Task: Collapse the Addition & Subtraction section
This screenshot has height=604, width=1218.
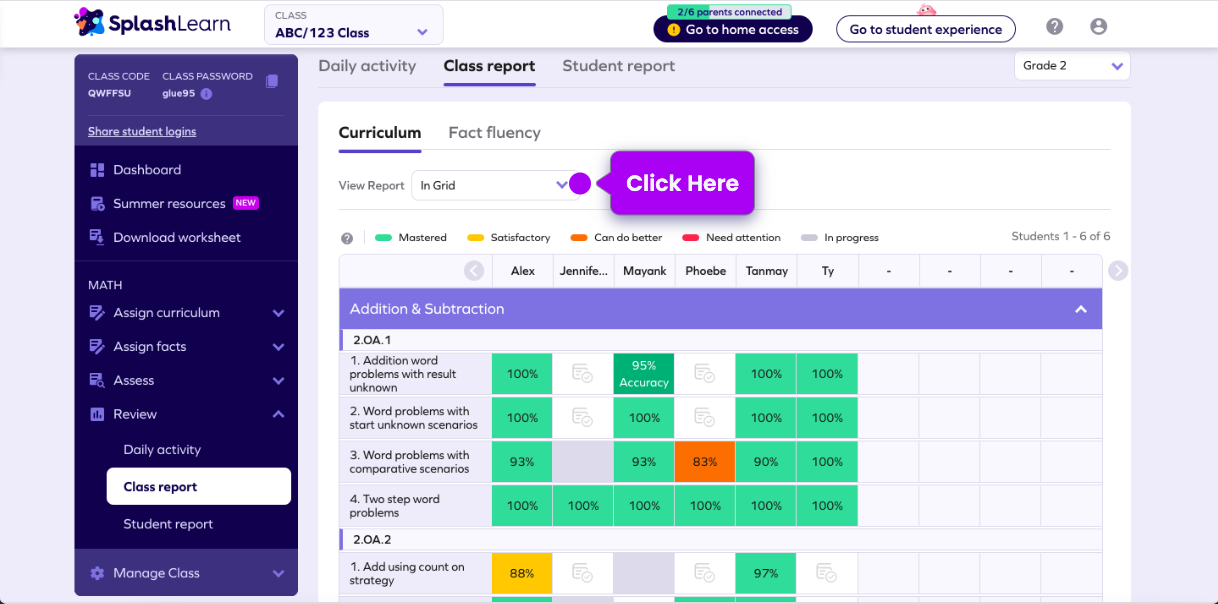Action: (x=1081, y=310)
